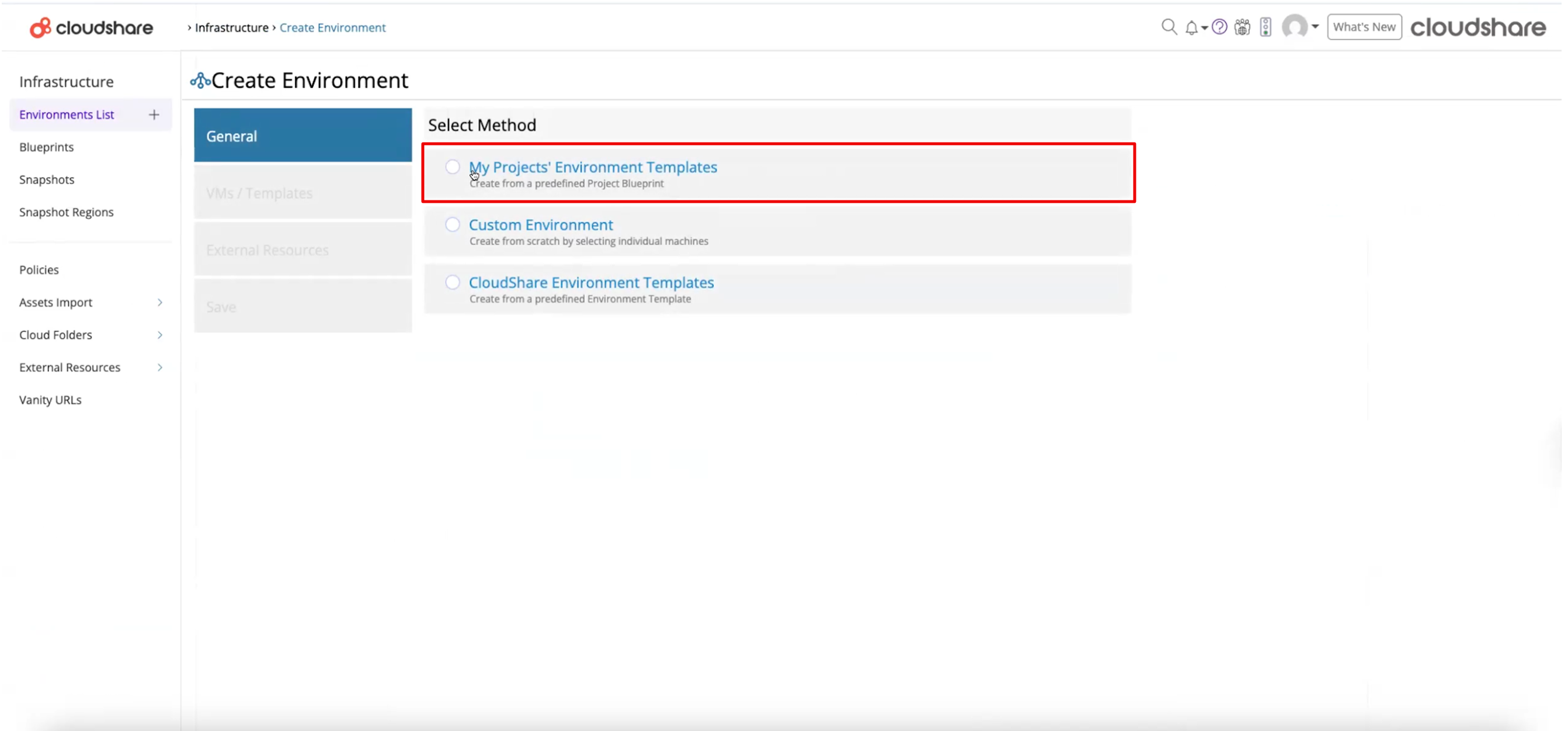Click the plus icon next to Environments List
Image resolution: width=1568 pixels, height=731 pixels.
[x=154, y=115]
